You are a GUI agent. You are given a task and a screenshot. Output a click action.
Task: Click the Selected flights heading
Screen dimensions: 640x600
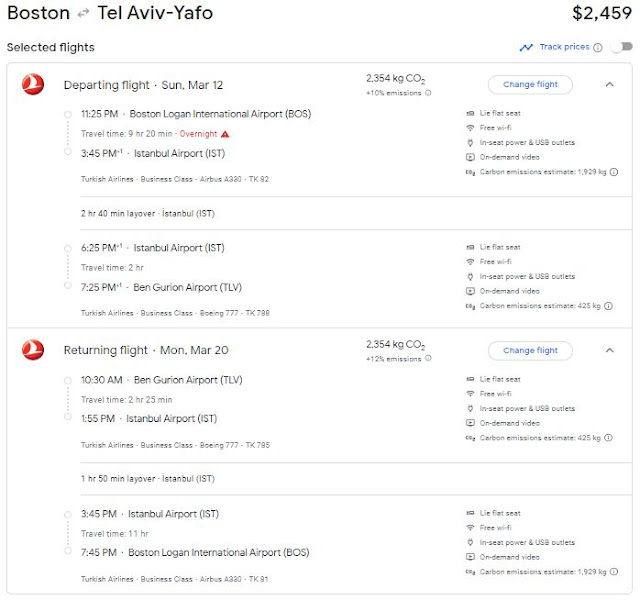(x=51, y=47)
